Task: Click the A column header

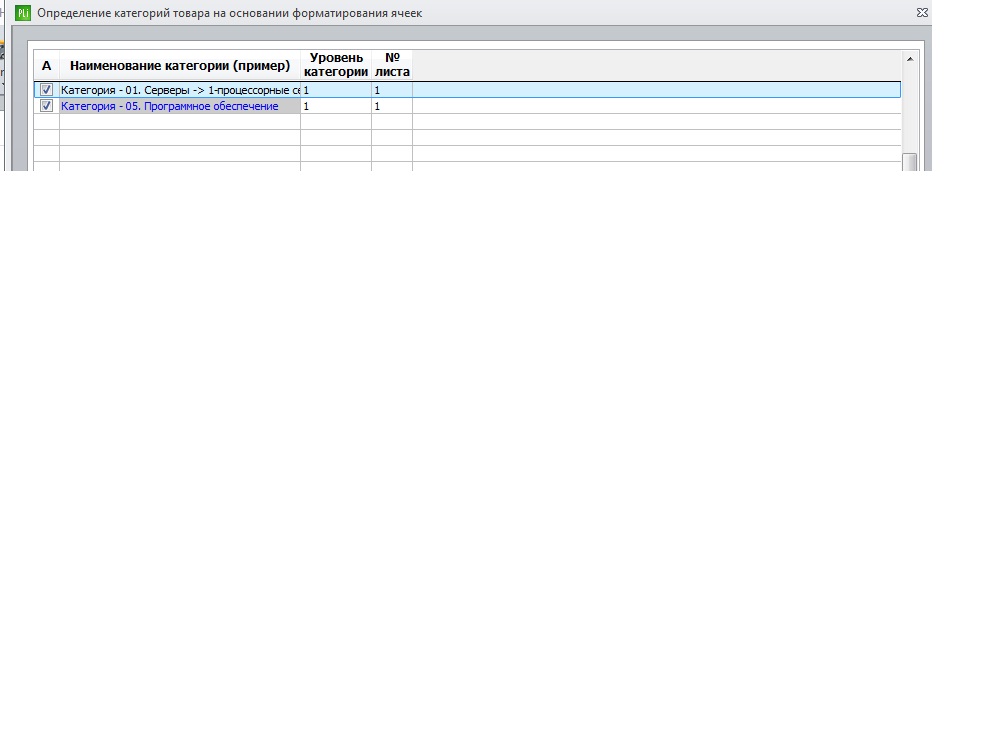Action: point(47,66)
